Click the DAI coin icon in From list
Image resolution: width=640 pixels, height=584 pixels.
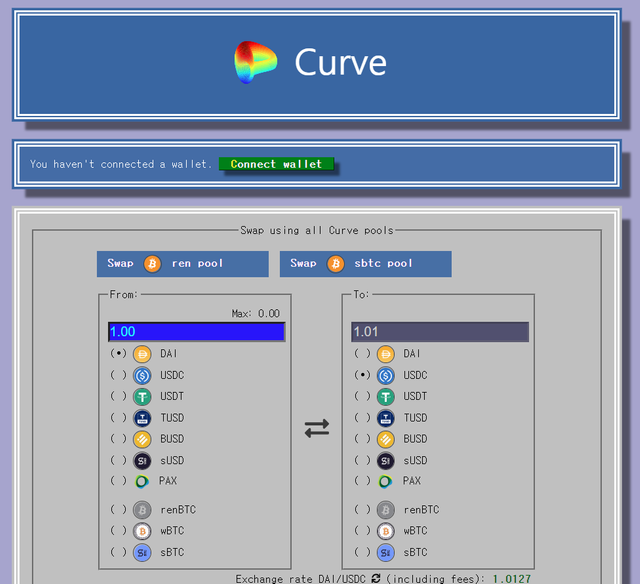coord(142,354)
